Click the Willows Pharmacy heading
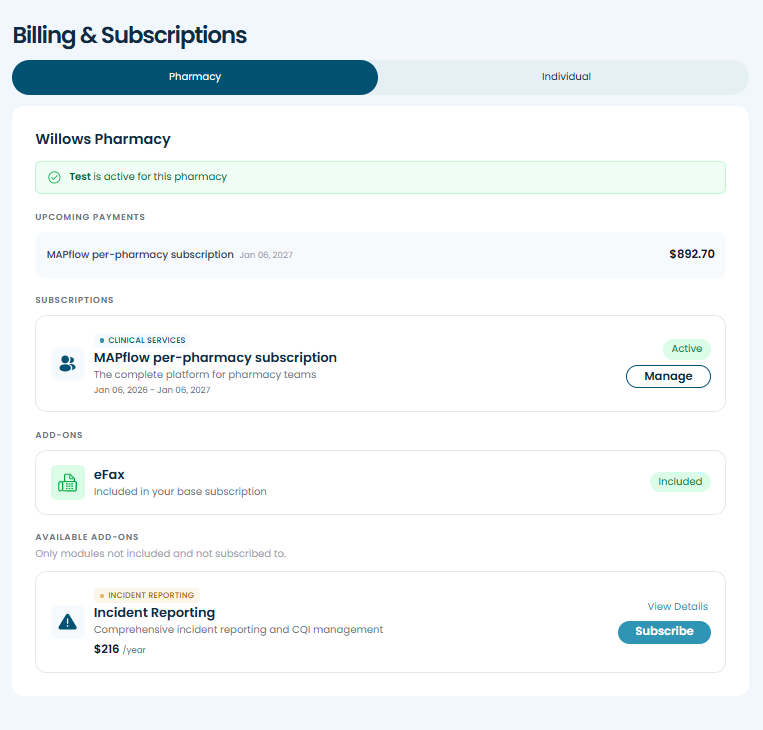 tap(103, 139)
